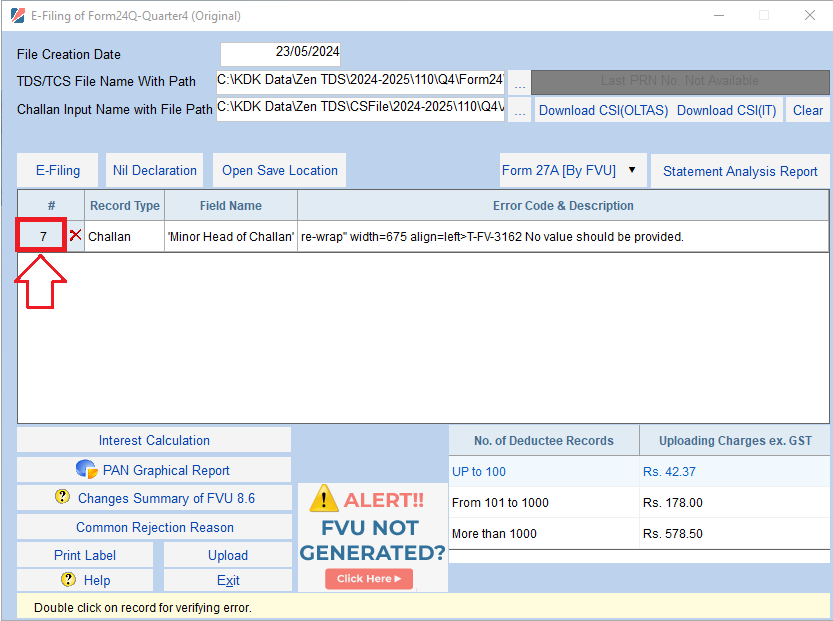Click Open Save Location button
833x621 pixels.
[279, 171]
